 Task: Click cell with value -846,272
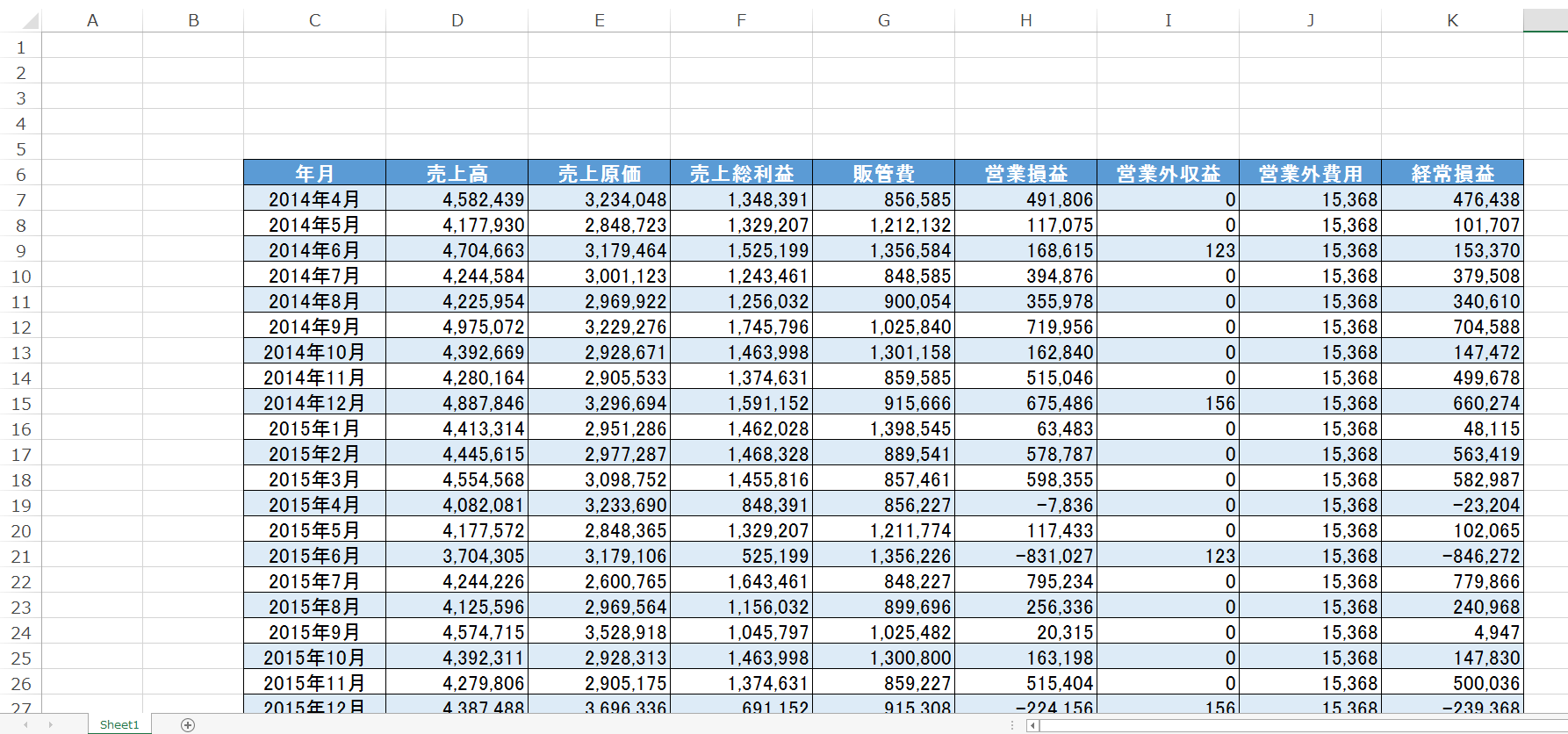1452,556
